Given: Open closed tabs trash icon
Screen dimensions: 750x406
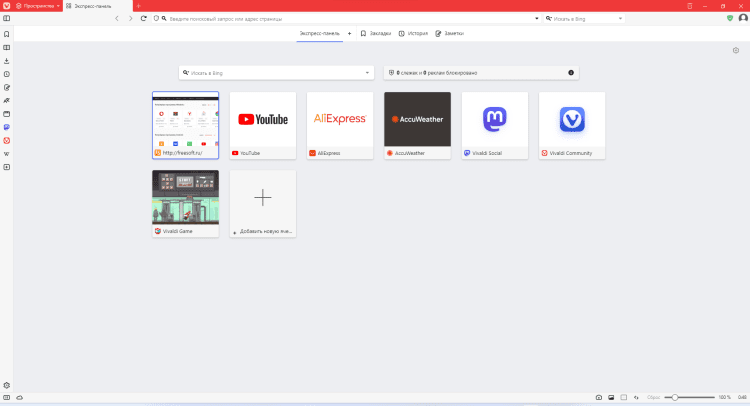Looking at the screenshot, I should [x=689, y=6].
